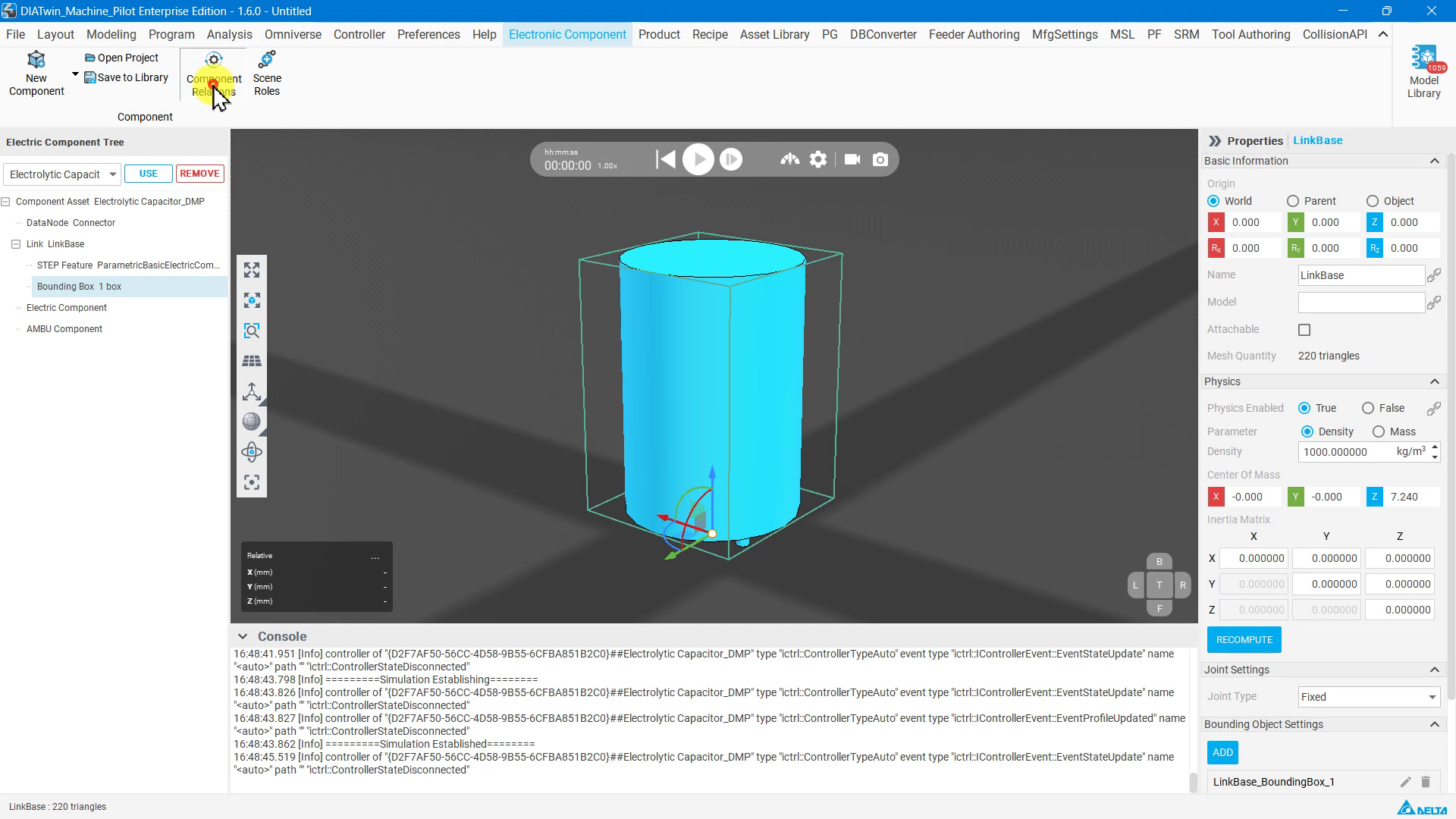This screenshot has width=1456, height=819.
Task: Choose Density parameter option
Action: (x=1307, y=431)
